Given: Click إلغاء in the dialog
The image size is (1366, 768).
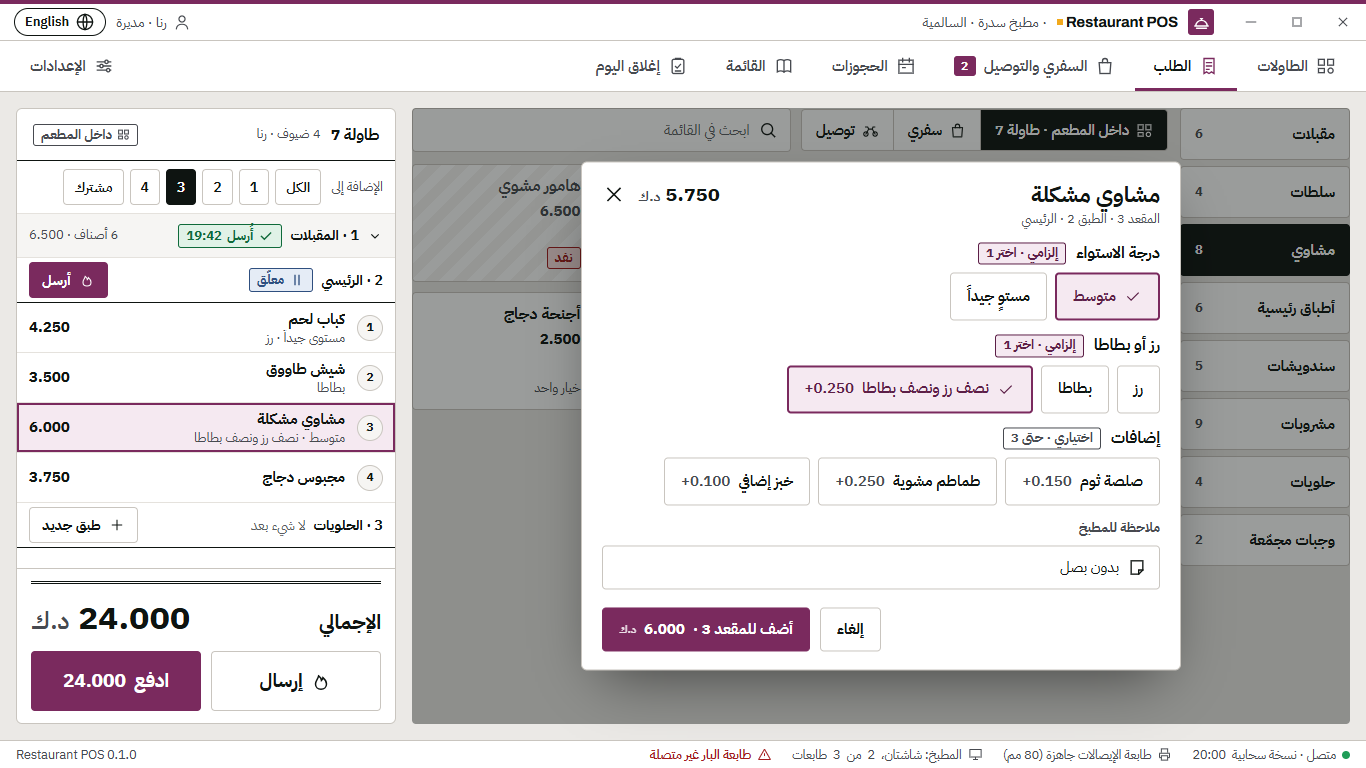Looking at the screenshot, I should tap(850, 630).
